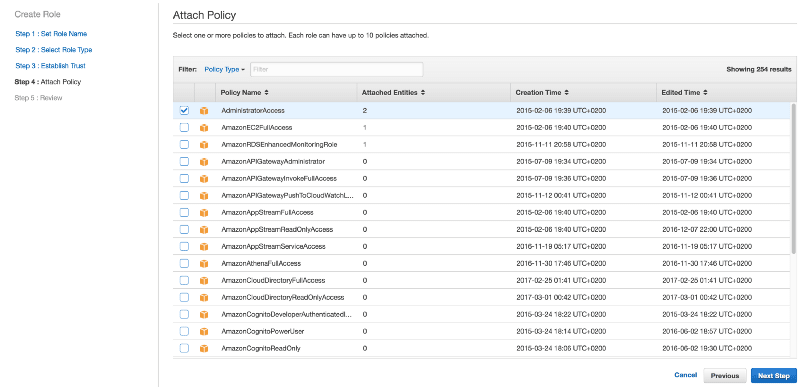Sort by the Edited Time column arrows
Viewport: 800px width, 387px height.
[705, 93]
